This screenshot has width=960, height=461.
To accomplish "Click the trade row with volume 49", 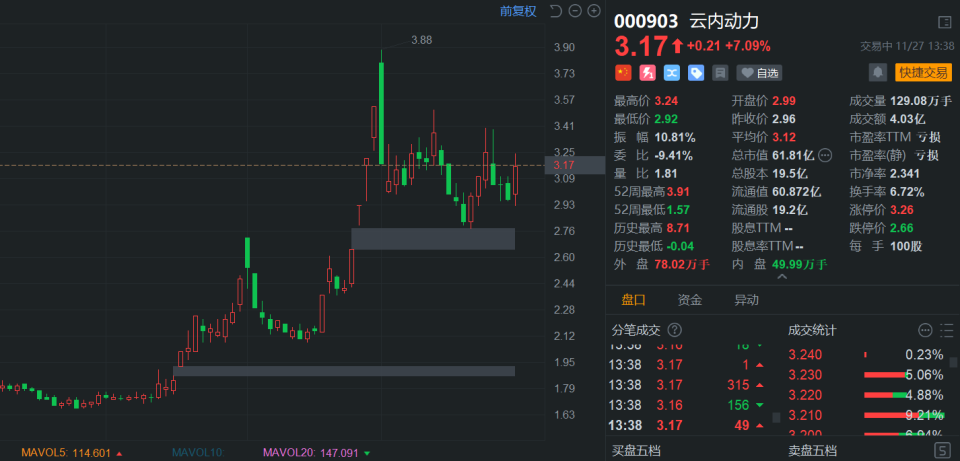I will pos(687,425).
